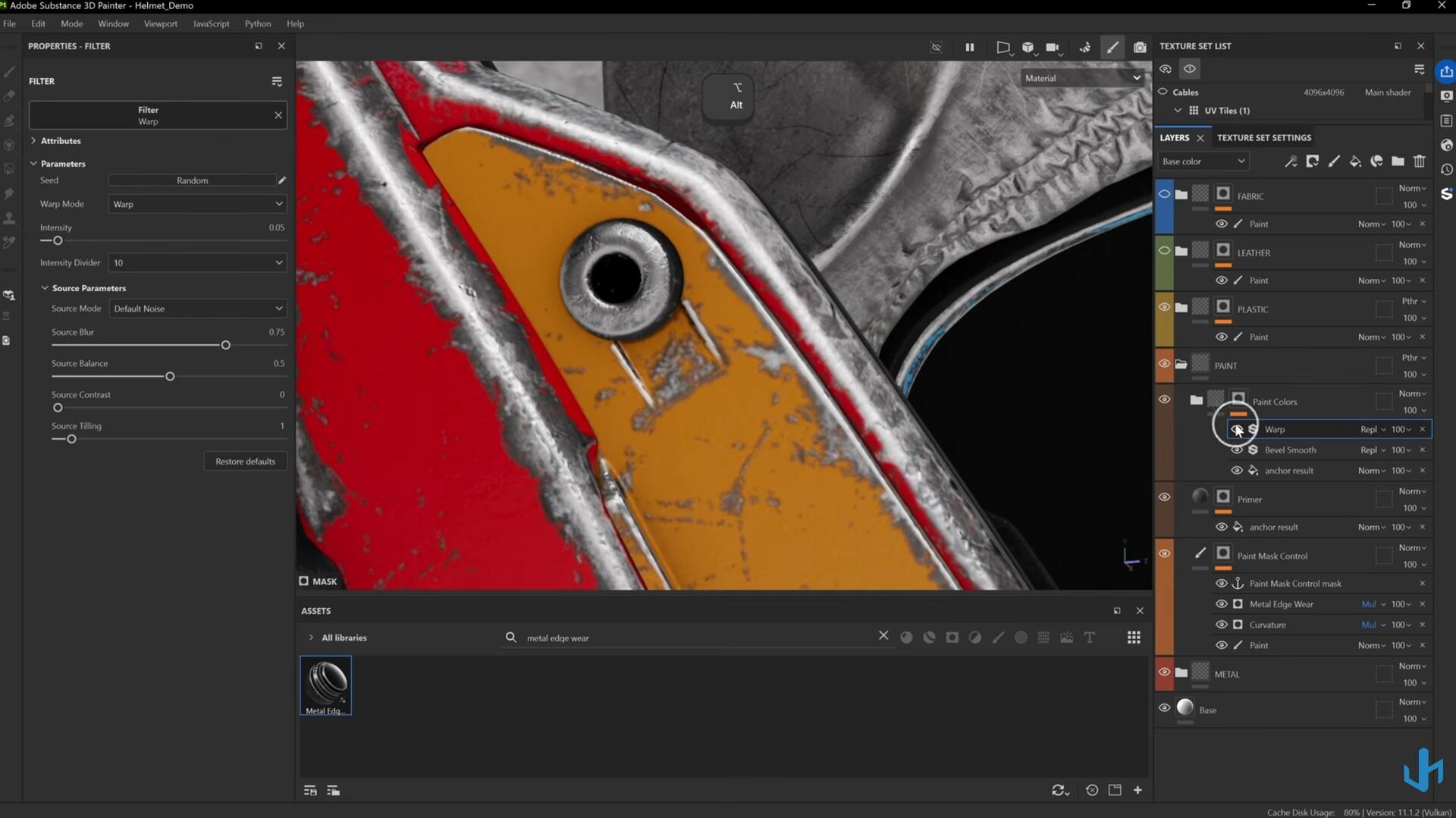This screenshot has width=1456, height=818.
Task: Toggle visibility of the Bevel Smooth filter
Action: click(1237, 450)
